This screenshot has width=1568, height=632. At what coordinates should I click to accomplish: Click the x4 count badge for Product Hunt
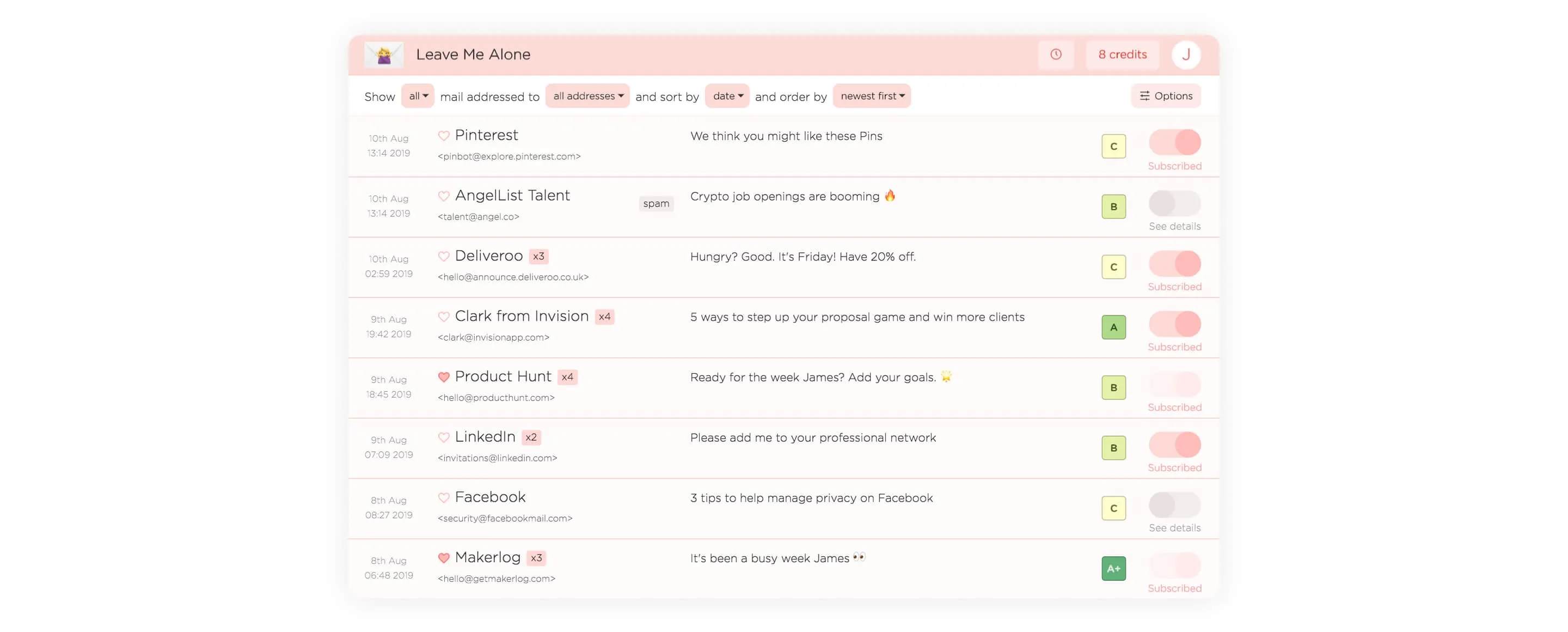tap(567, 377)
